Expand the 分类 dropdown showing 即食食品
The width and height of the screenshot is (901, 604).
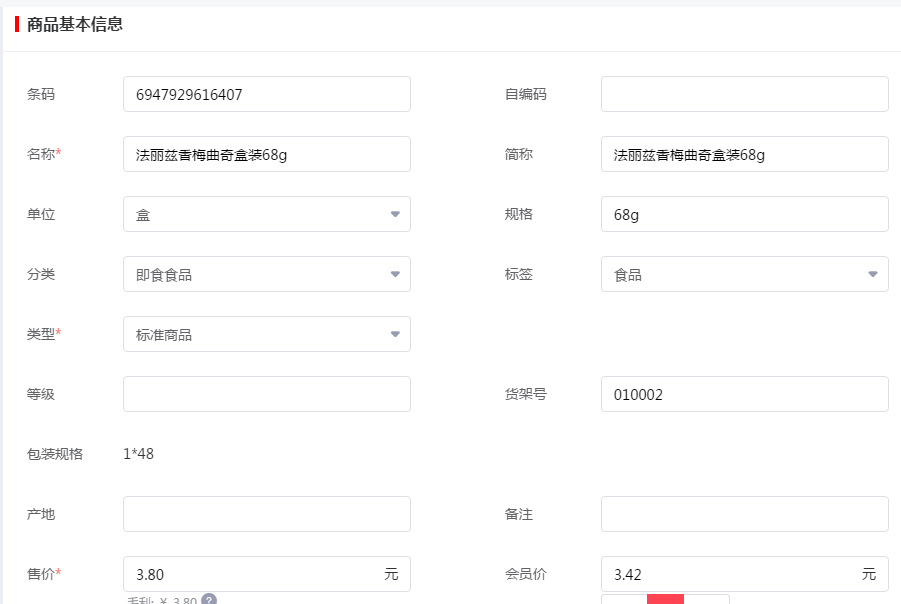pos(266,274)
